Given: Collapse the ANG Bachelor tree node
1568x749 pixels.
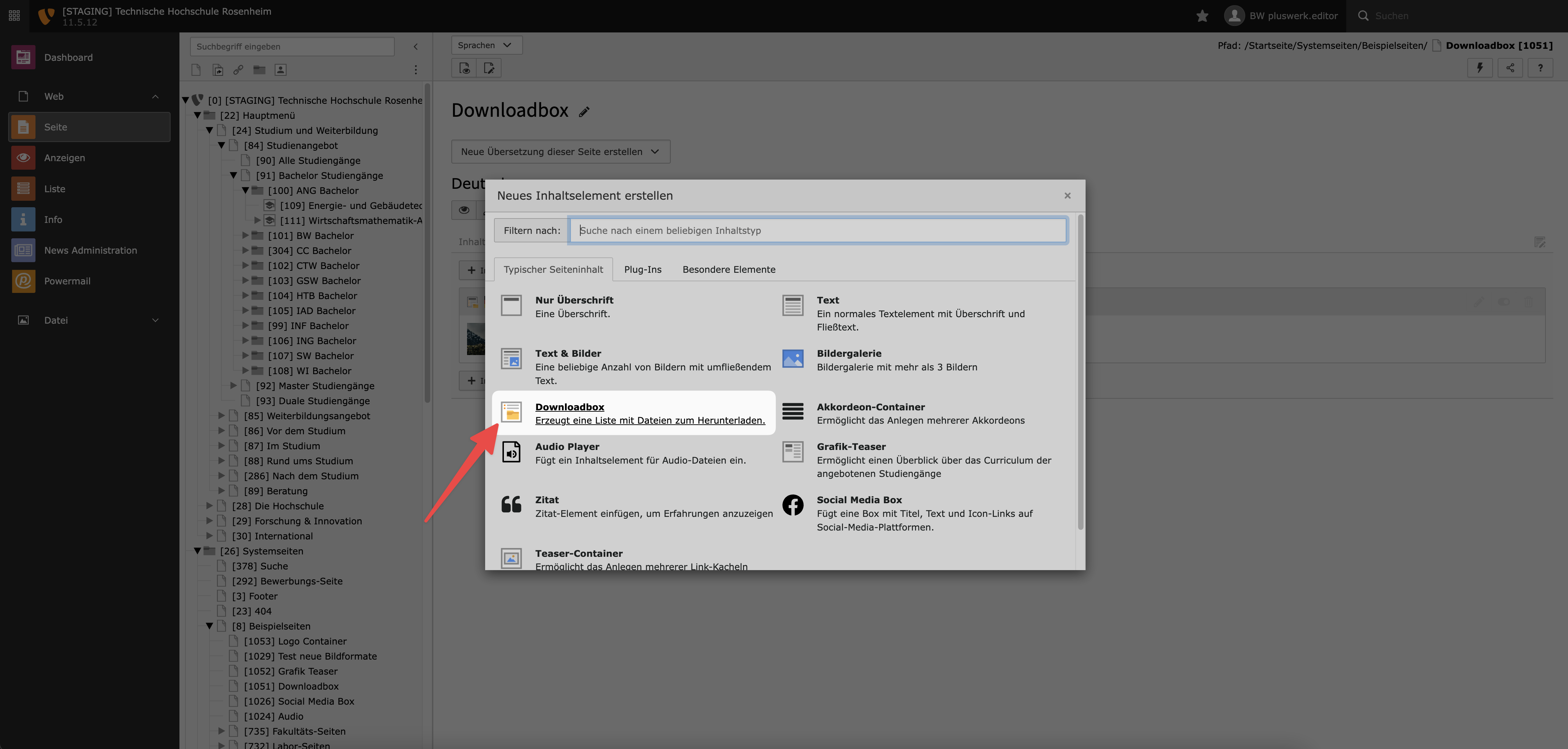Looking at the screenshot, I should [245, 190].
